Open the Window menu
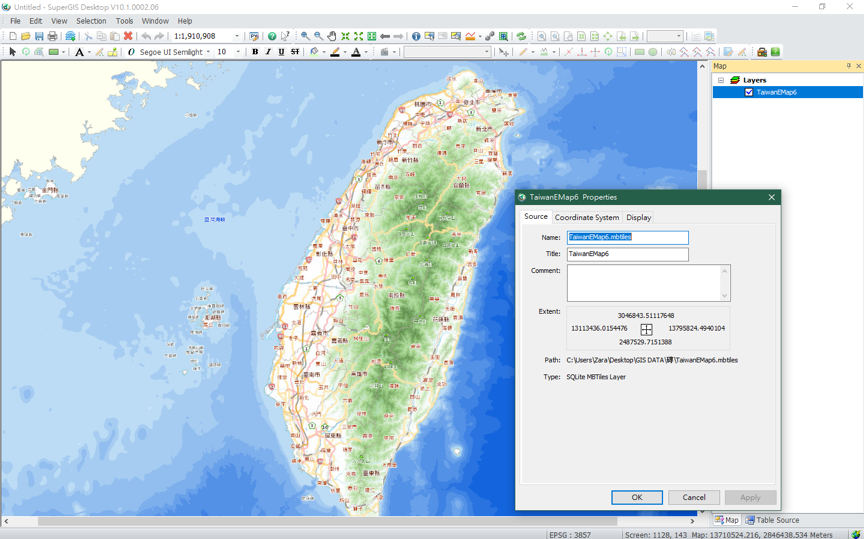This screenshot has height=539, width=864. pos(155,21)
